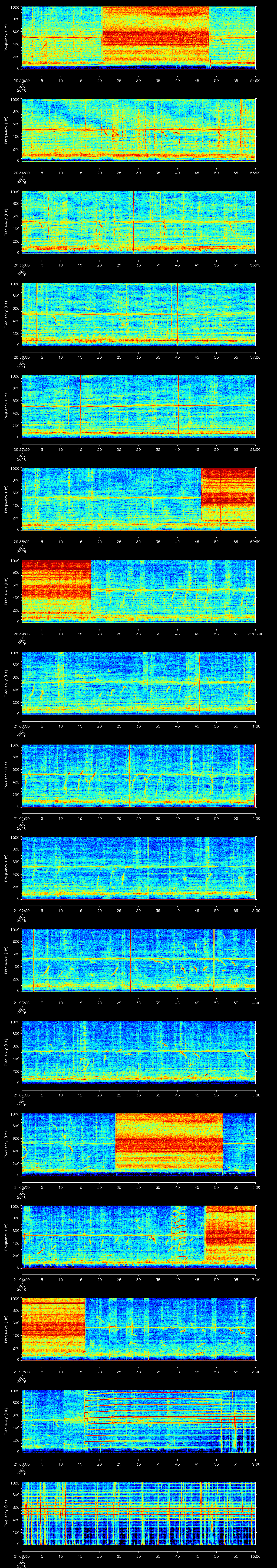Click the spectrogram plot starting at 20:56:00
Viewport: 277px width, 1568px height.
pos(138,314)
